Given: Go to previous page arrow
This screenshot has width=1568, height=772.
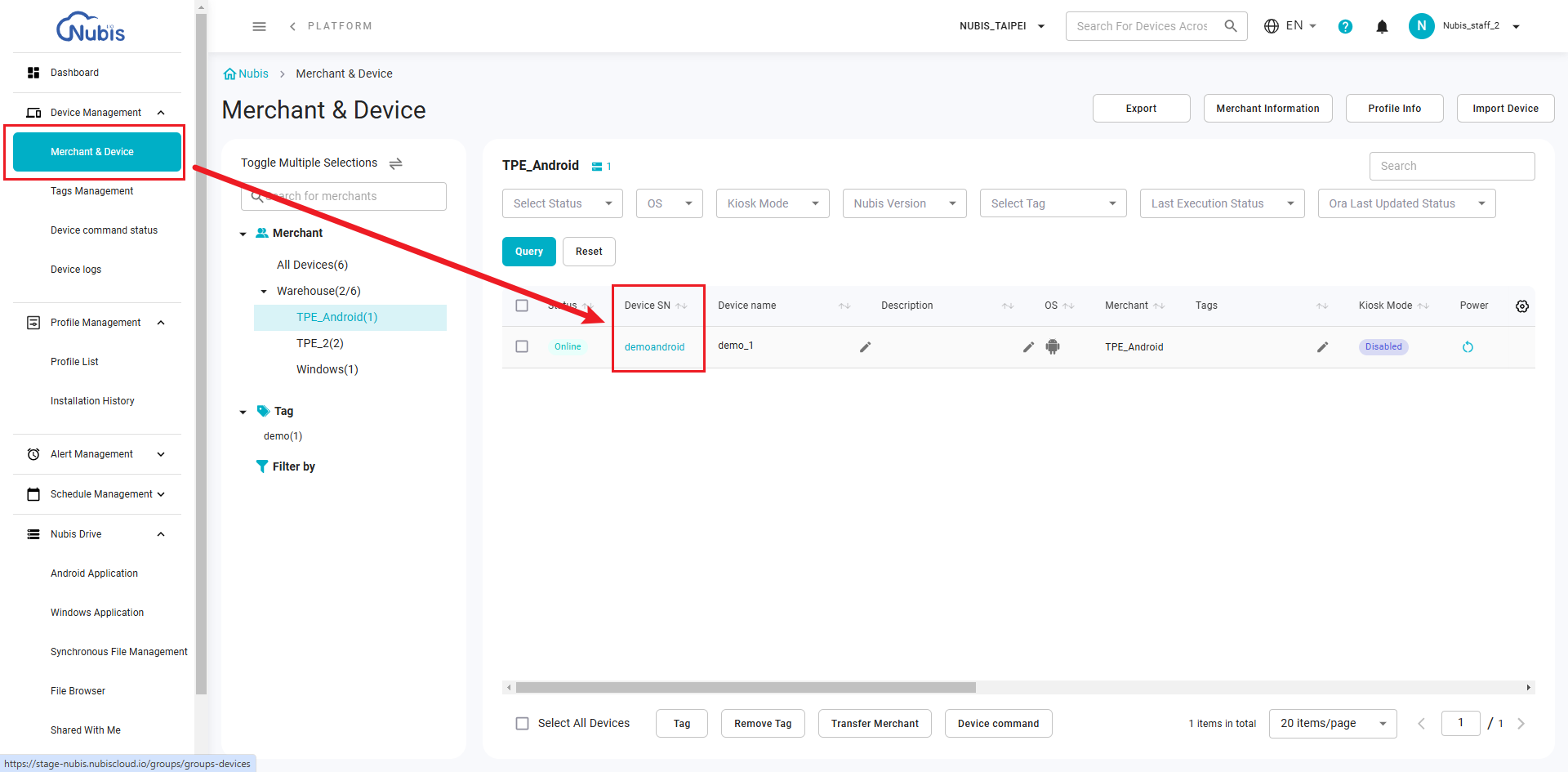Looking at the screenshot, I should point(1421,724).
